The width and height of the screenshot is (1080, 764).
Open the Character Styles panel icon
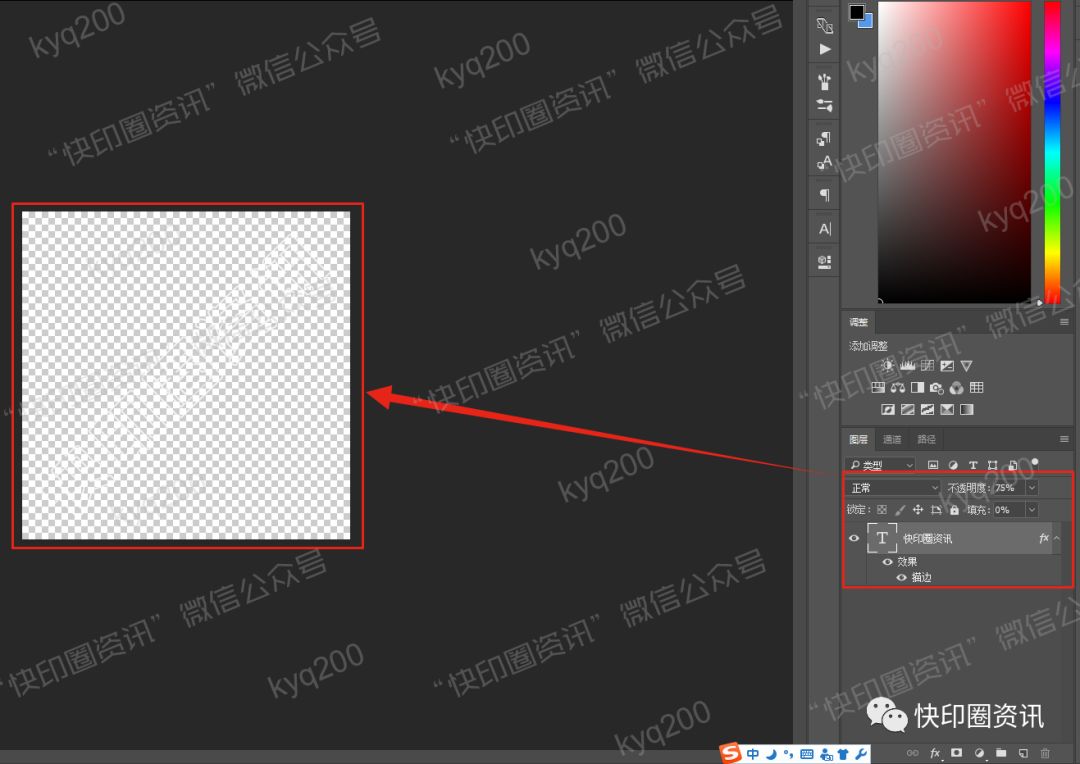[x=824, y=163]
